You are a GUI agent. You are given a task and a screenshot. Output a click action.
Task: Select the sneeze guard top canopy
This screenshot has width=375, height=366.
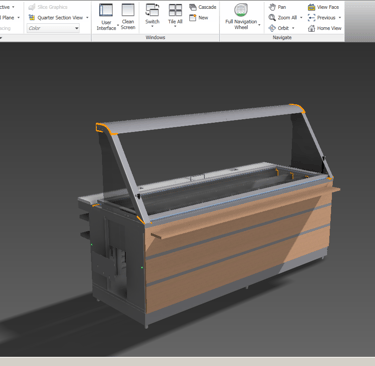pos(200,119)
